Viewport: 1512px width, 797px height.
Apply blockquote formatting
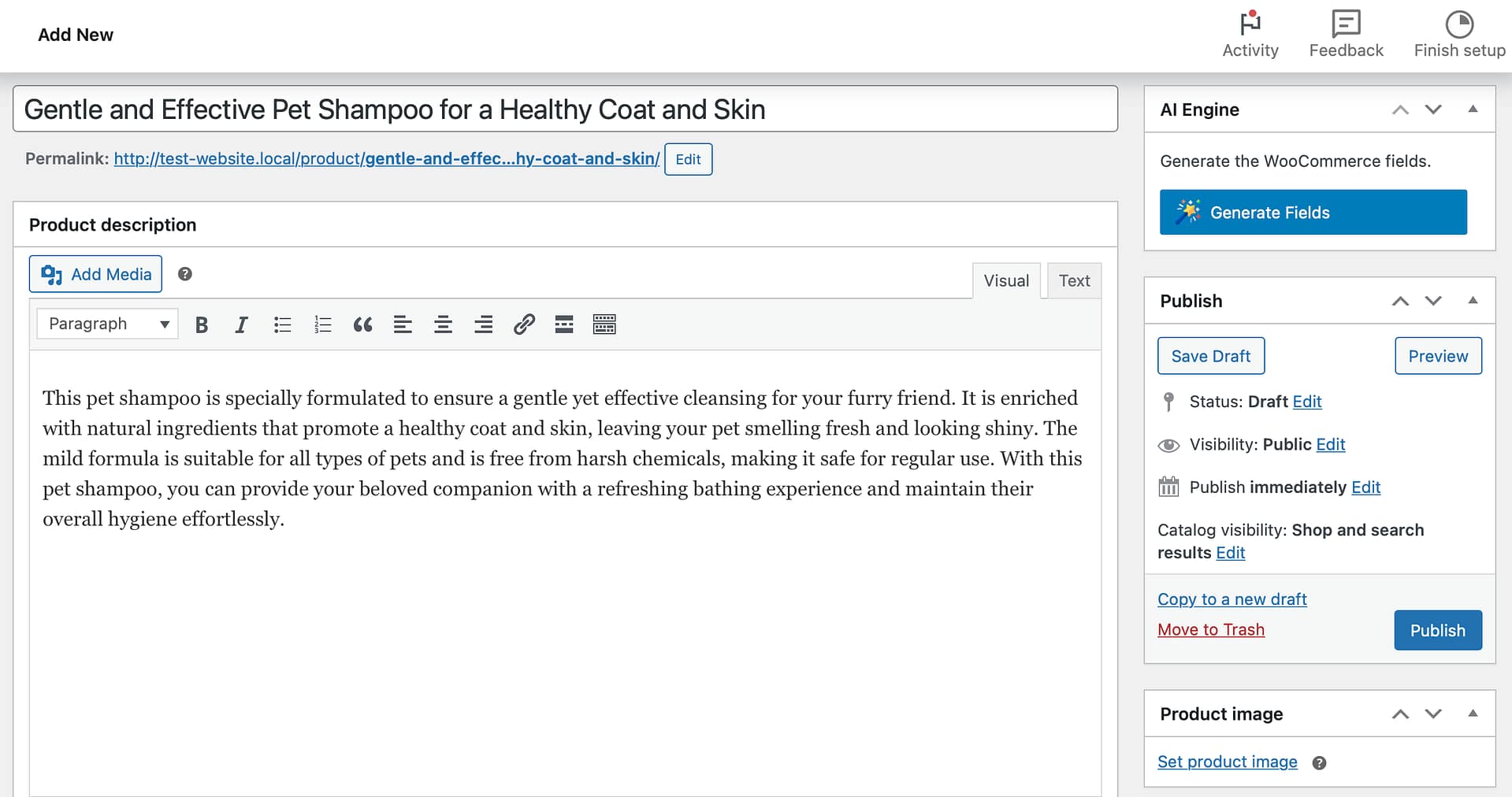(362, 324)
